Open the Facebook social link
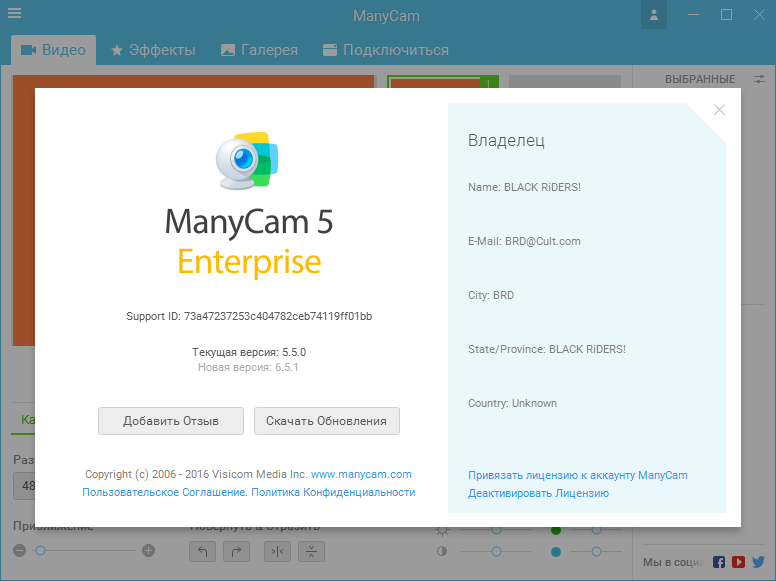The height and width of the screenshot is (581, 776). click(719, 562)
